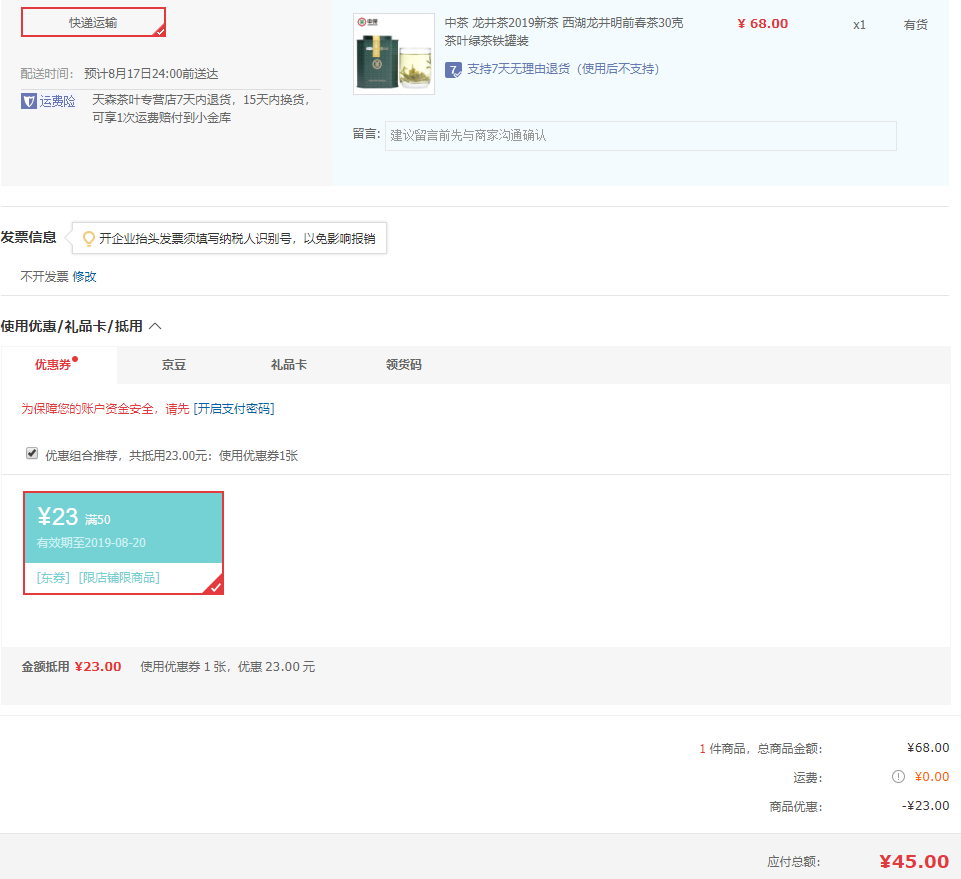Switch to the 优惠券 tab
The image size is (961, 879).
pyautogui.click(x=53, y=365)
